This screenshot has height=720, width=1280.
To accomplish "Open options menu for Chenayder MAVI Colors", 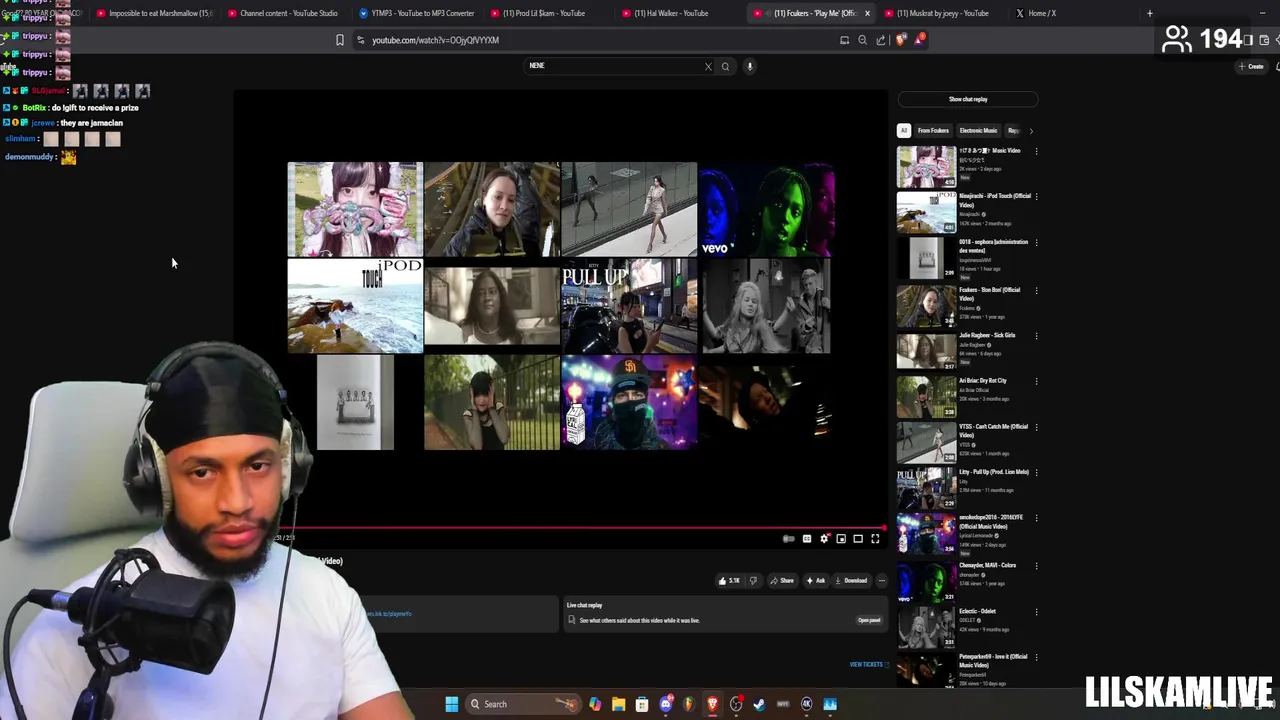I will (1036, 566).
